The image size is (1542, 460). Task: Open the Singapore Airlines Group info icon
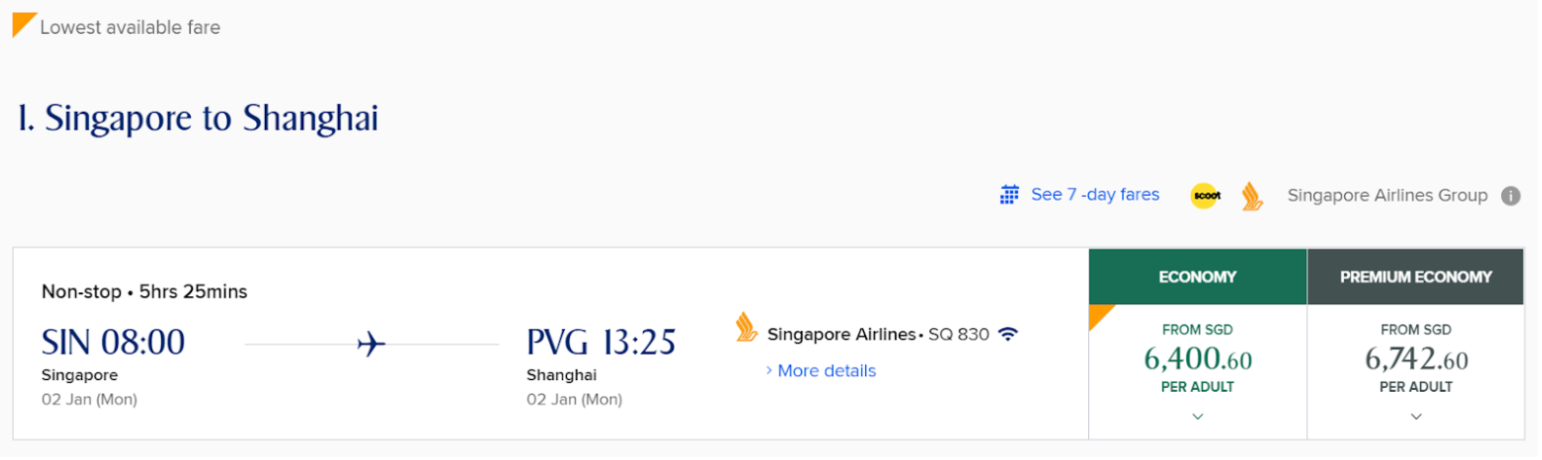pos(1510,196)
